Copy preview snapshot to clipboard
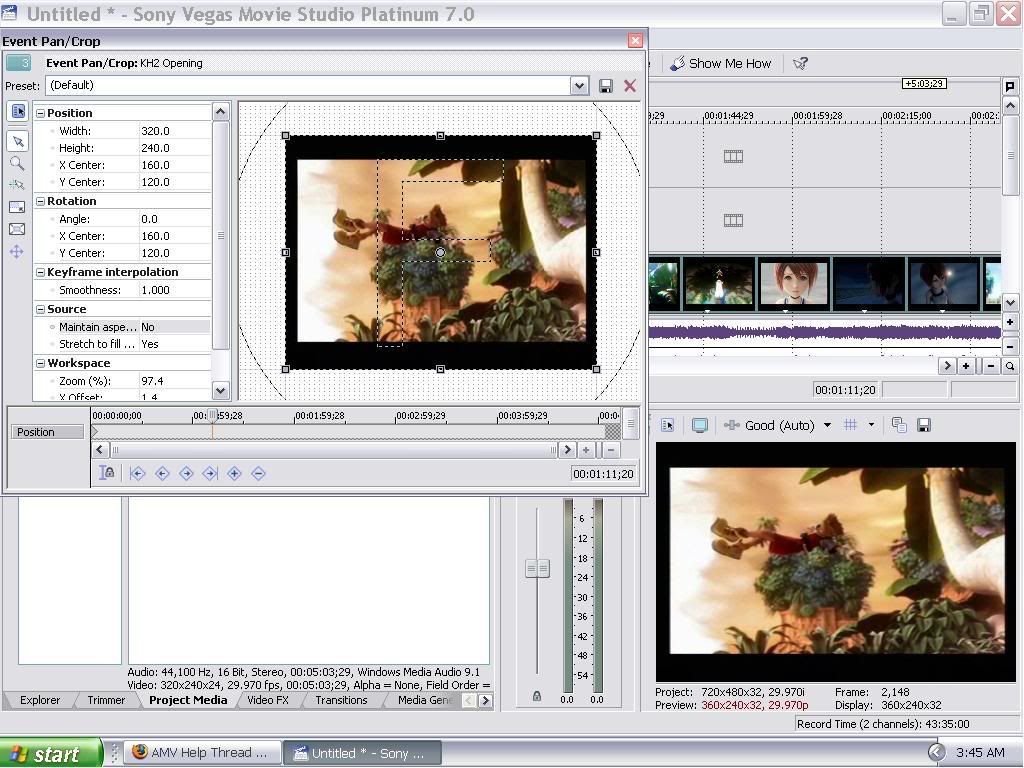The image size is (1024, 768). click(x=899, y=426)
